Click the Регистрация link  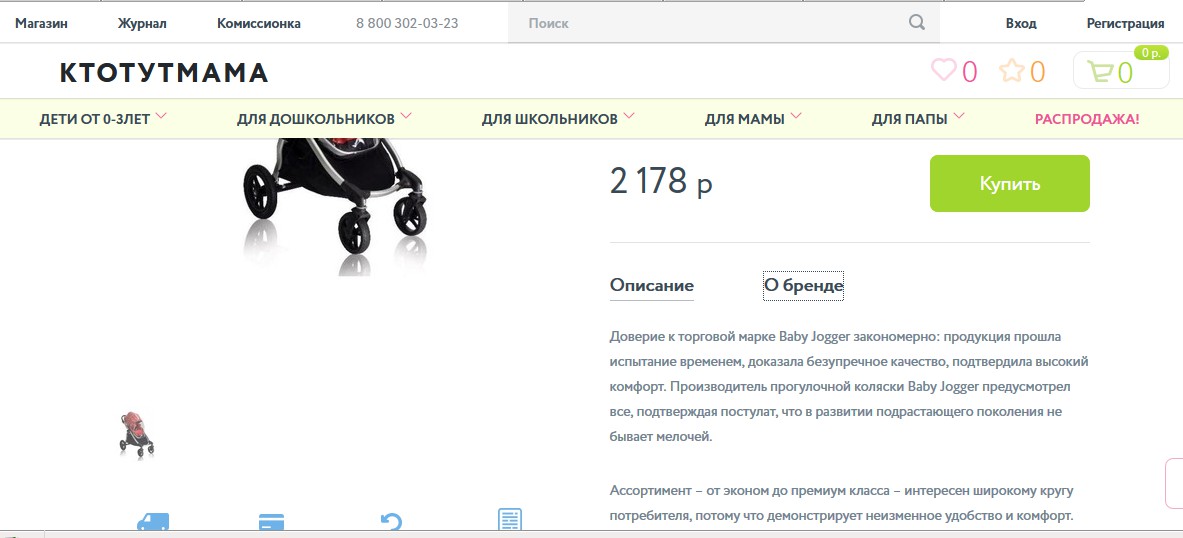click(1125, 23)
